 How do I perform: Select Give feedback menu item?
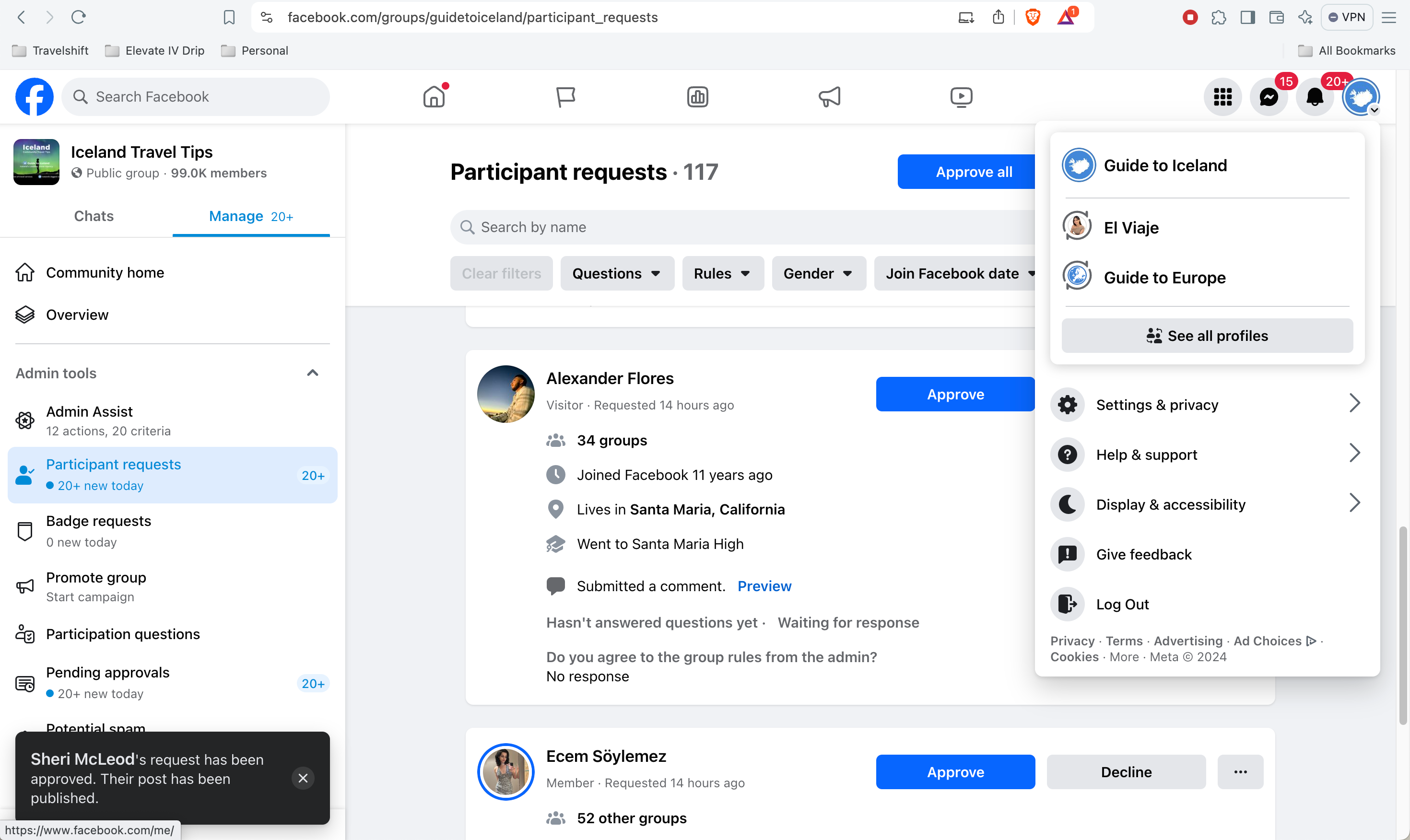tap(1207, 554)
